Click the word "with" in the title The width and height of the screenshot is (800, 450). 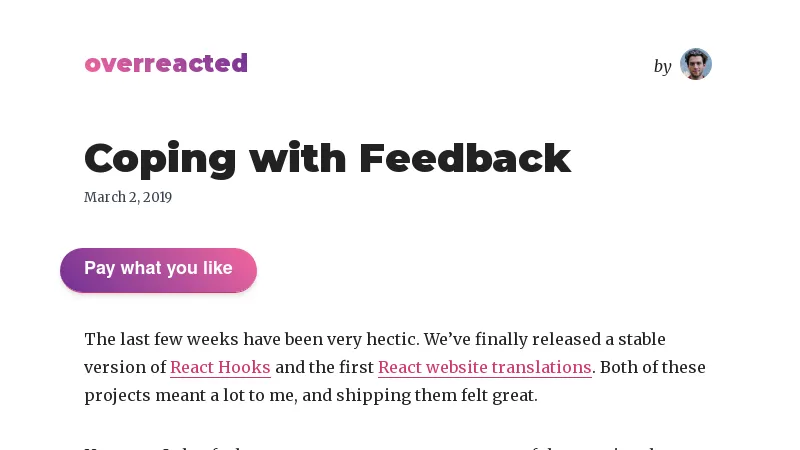click(x=296, y=158)
